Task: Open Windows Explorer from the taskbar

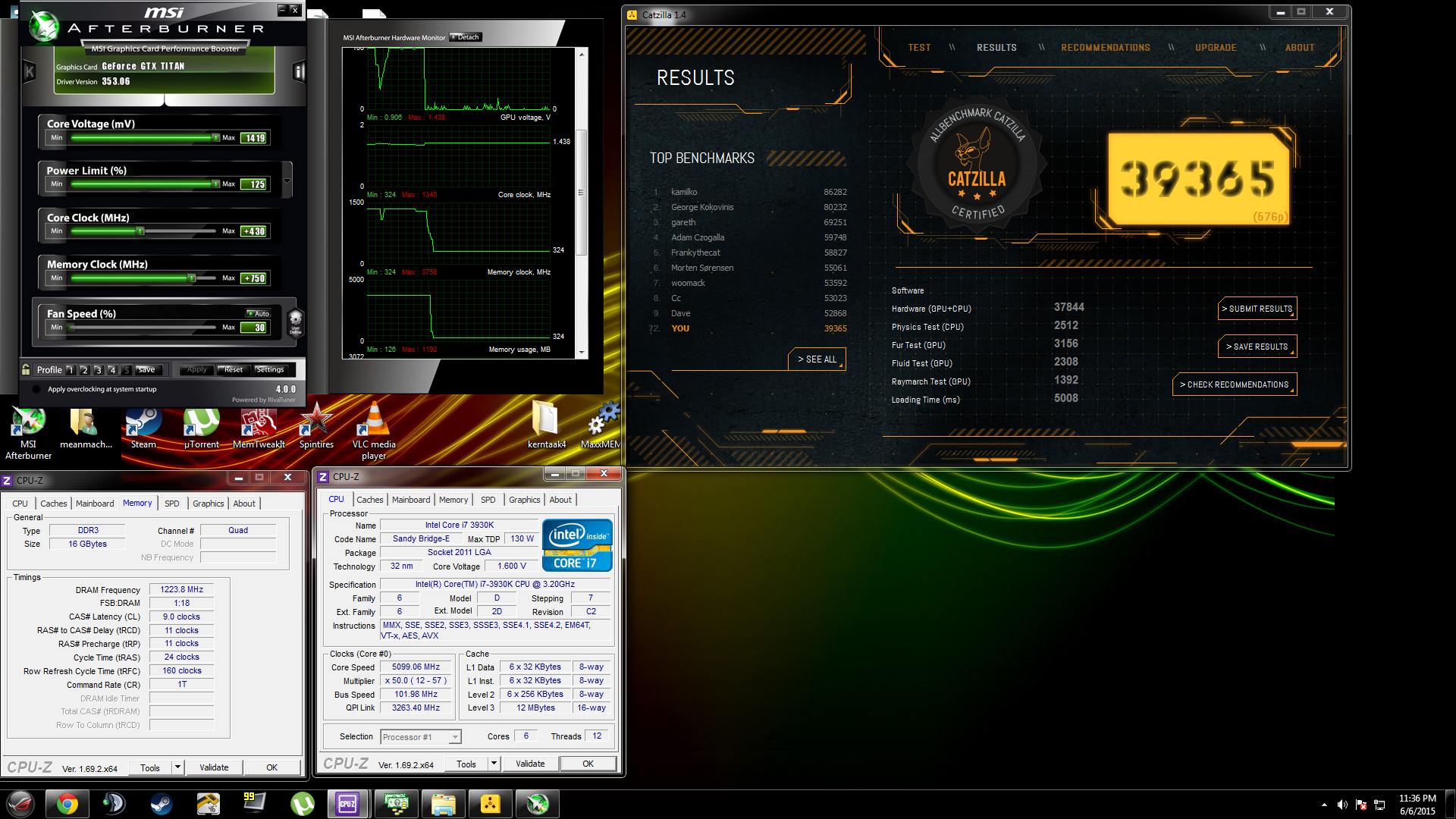Action: [x=444, y=804]
